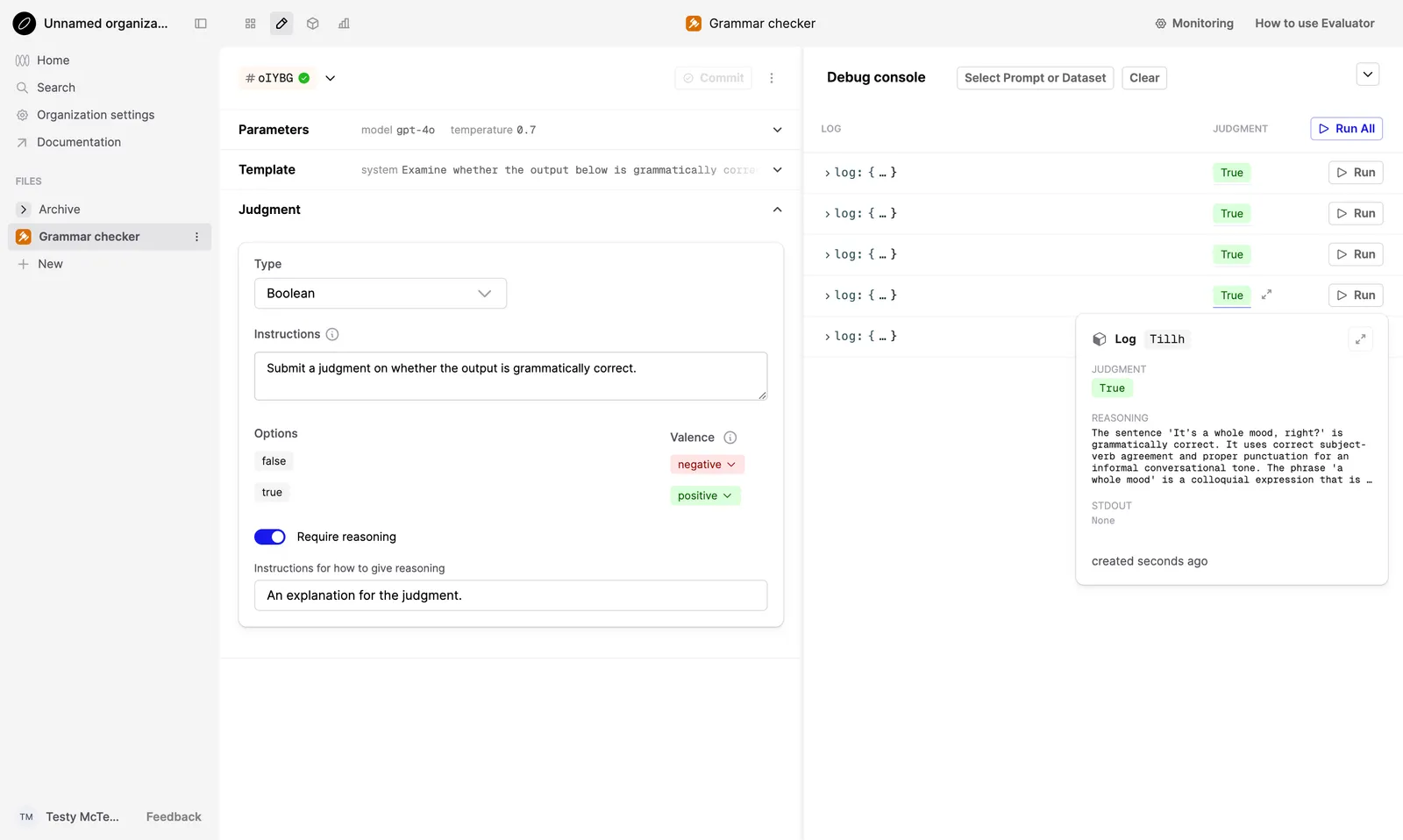Open the bar chart analytics icon
Screen dimensions: 1403x840
pos(344,24)
